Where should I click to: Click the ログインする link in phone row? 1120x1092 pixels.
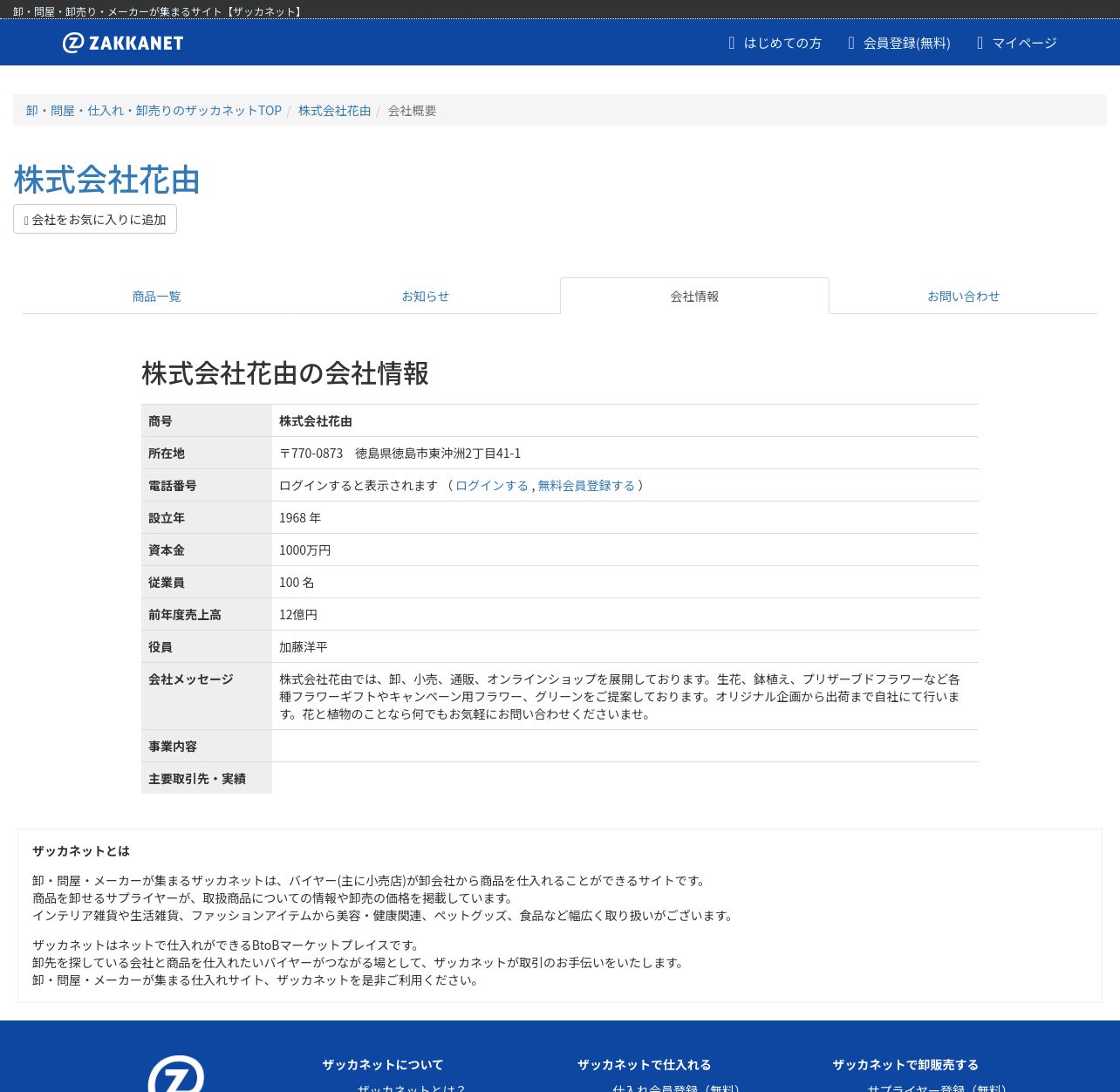[492, 486]
